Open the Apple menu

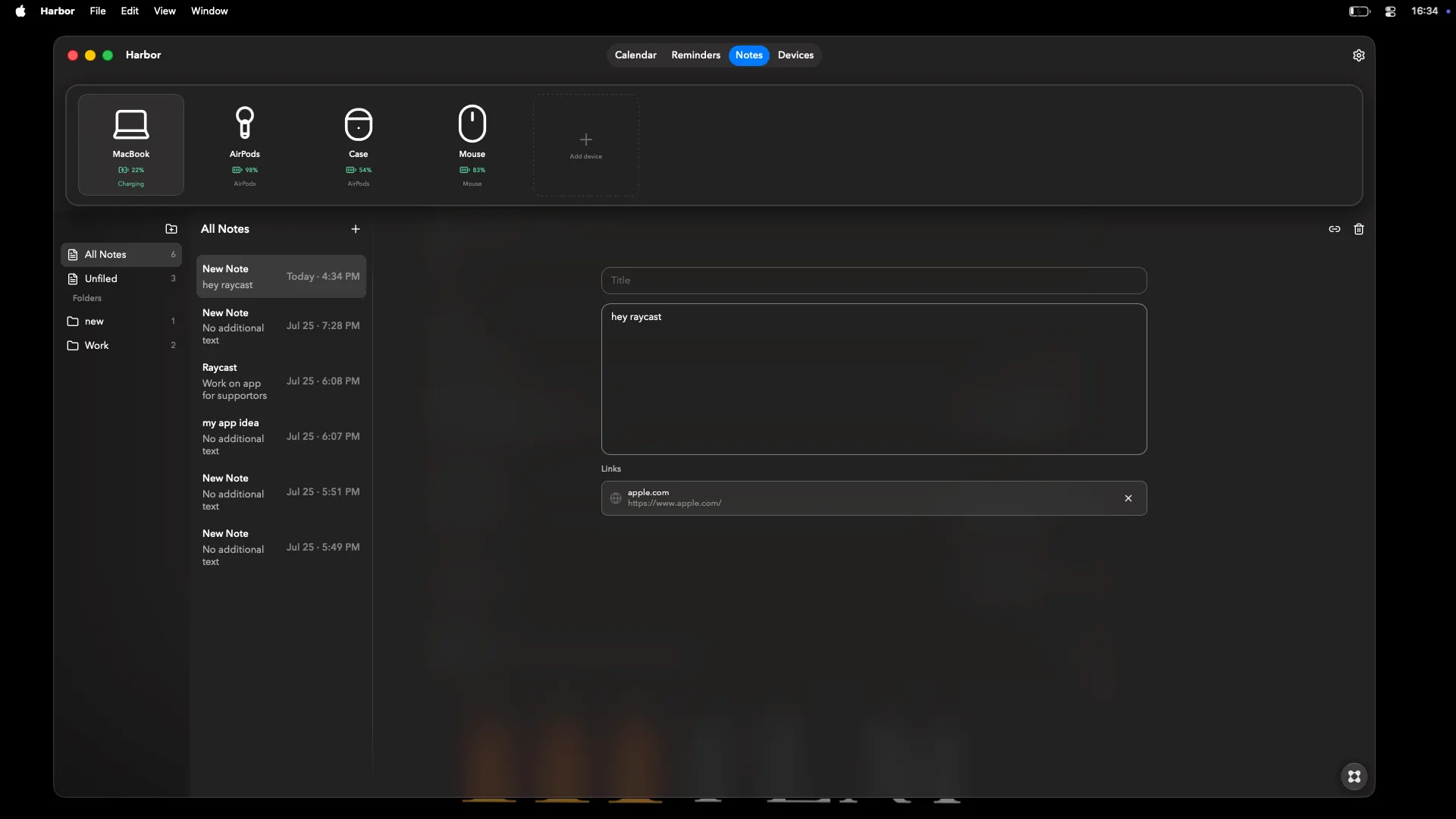[20, 11]
